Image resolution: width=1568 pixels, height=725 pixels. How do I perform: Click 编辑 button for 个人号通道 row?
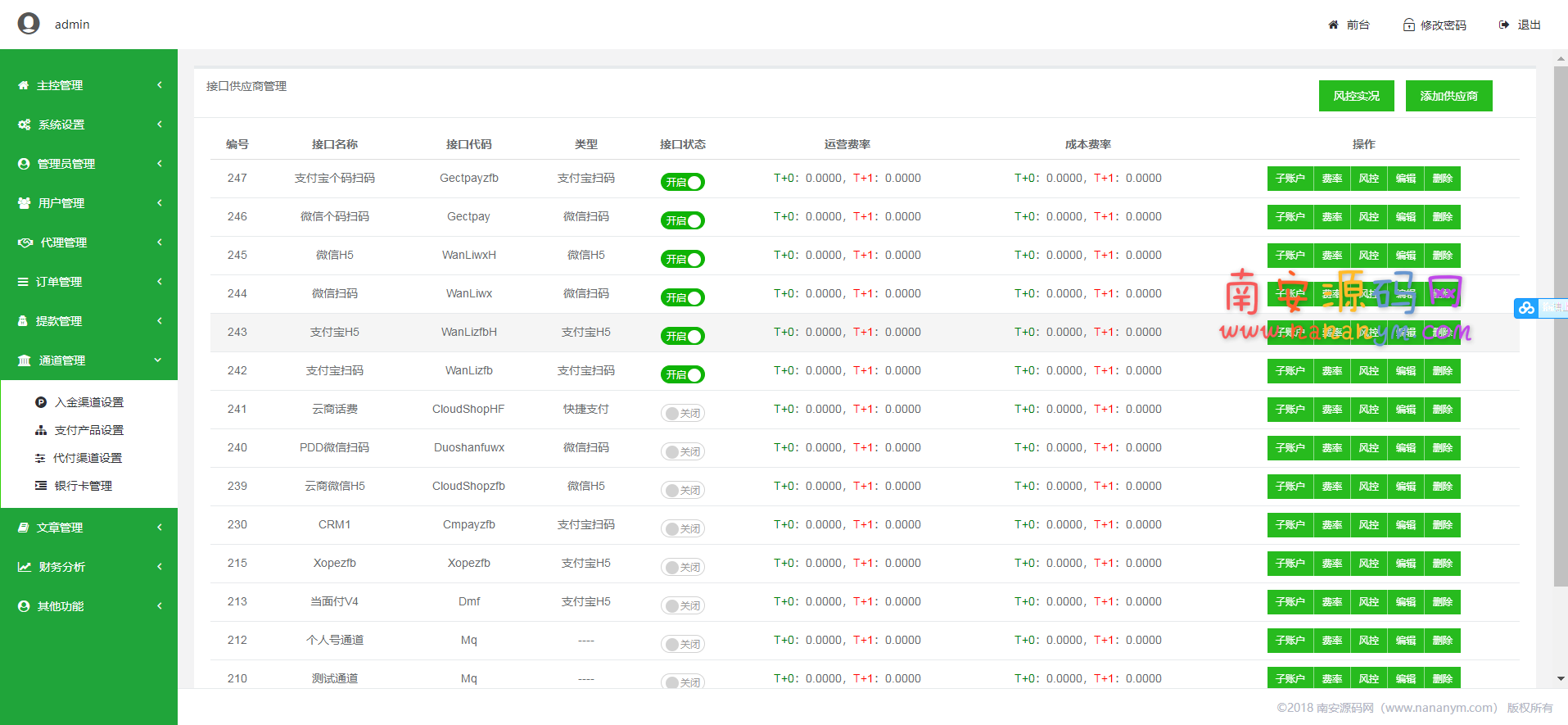1406,641
